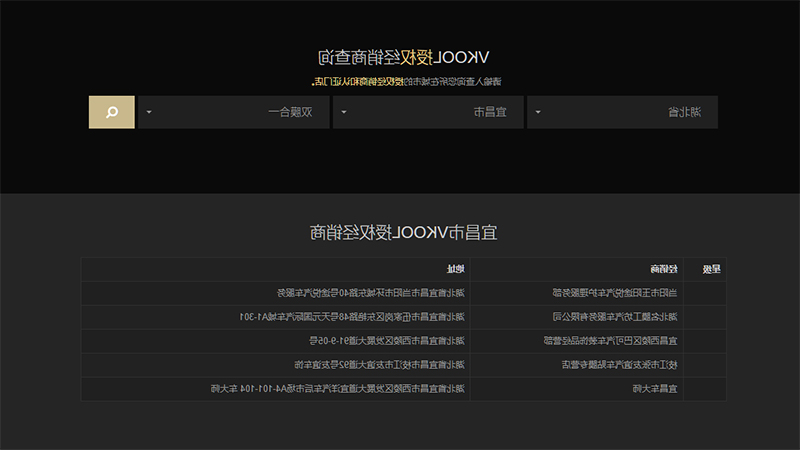The height and width of the screenshot is (450, 800).
Task: Click the address 西陵区发展大道91-9-05号
Action: 387,341
